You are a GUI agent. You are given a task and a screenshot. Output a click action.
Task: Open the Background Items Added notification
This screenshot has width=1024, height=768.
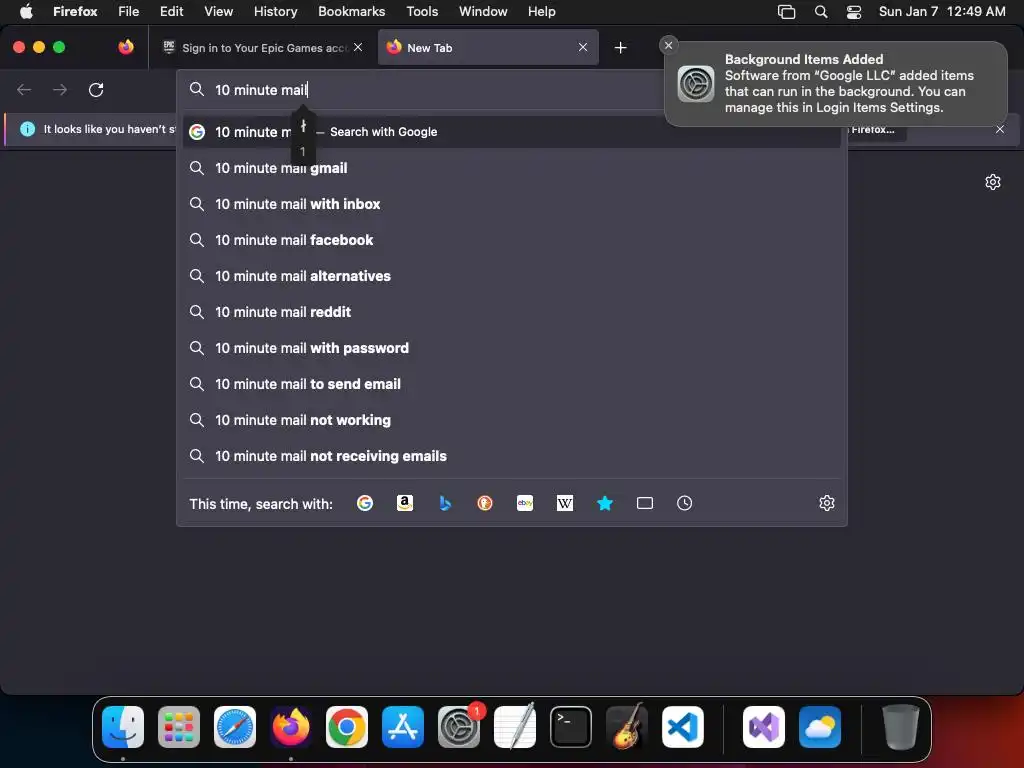click(836, 84)
